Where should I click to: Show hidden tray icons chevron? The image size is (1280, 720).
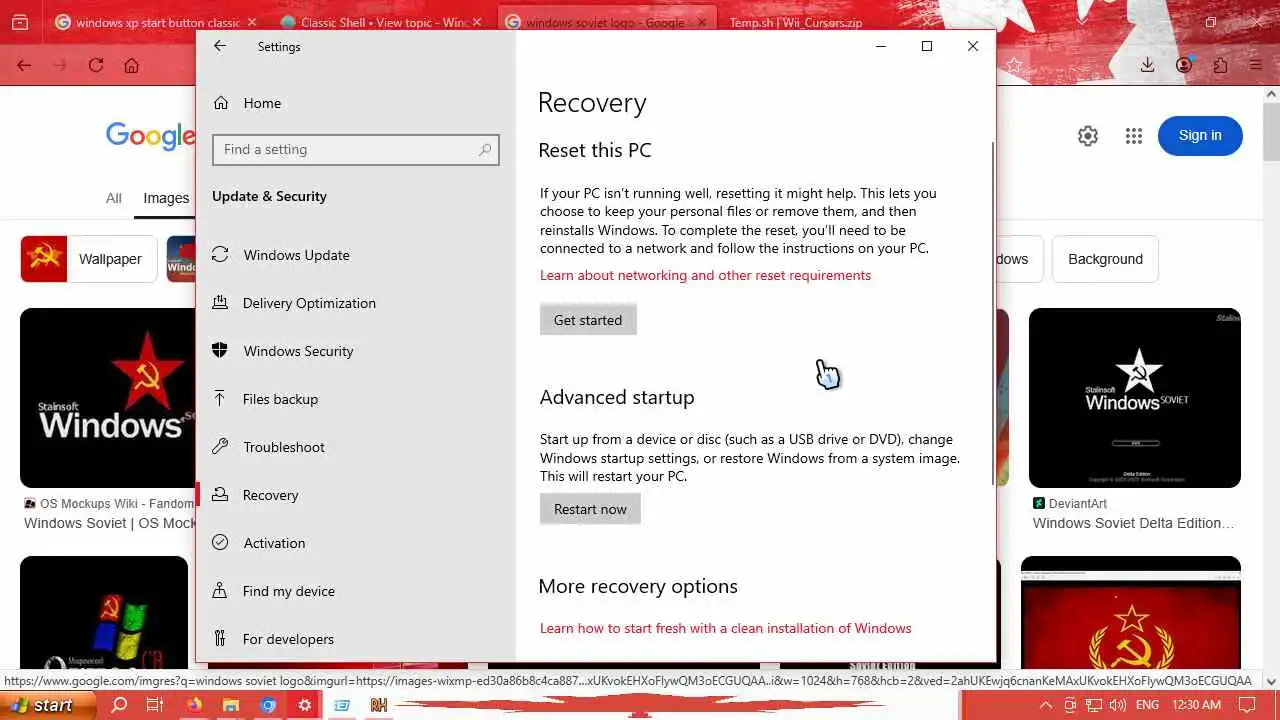tap(1046, 705)
